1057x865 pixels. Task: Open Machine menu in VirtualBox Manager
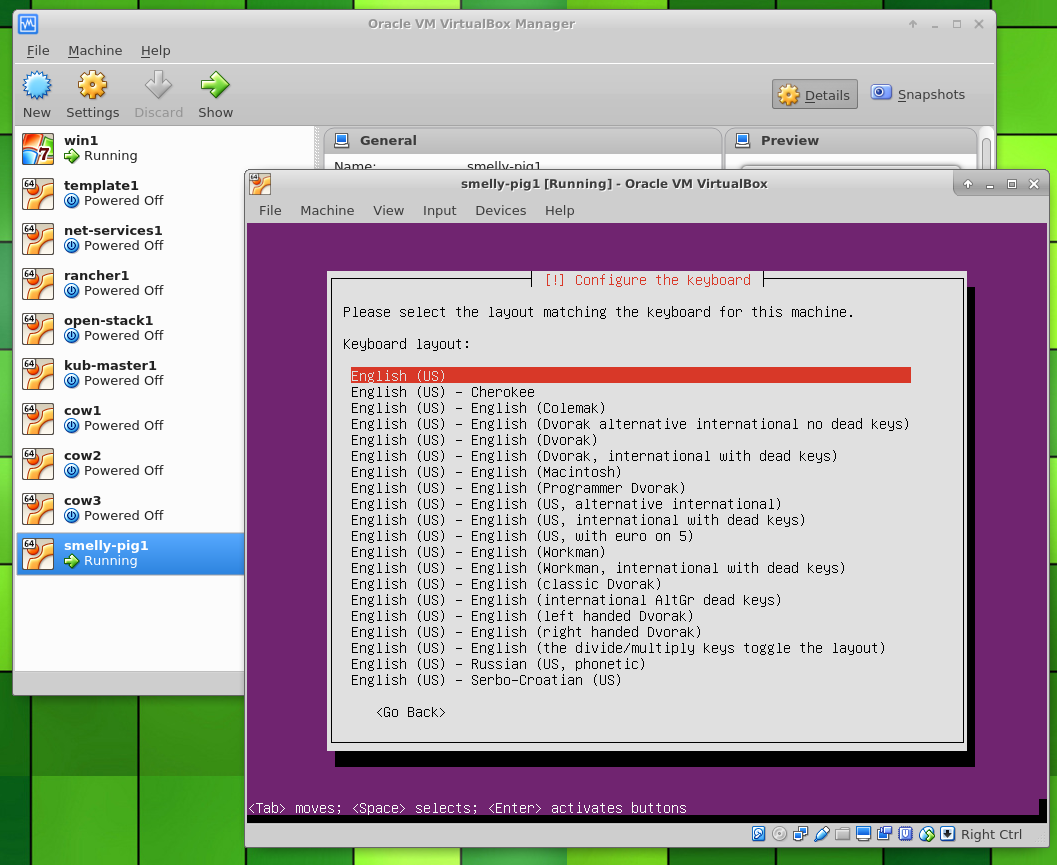95,51
